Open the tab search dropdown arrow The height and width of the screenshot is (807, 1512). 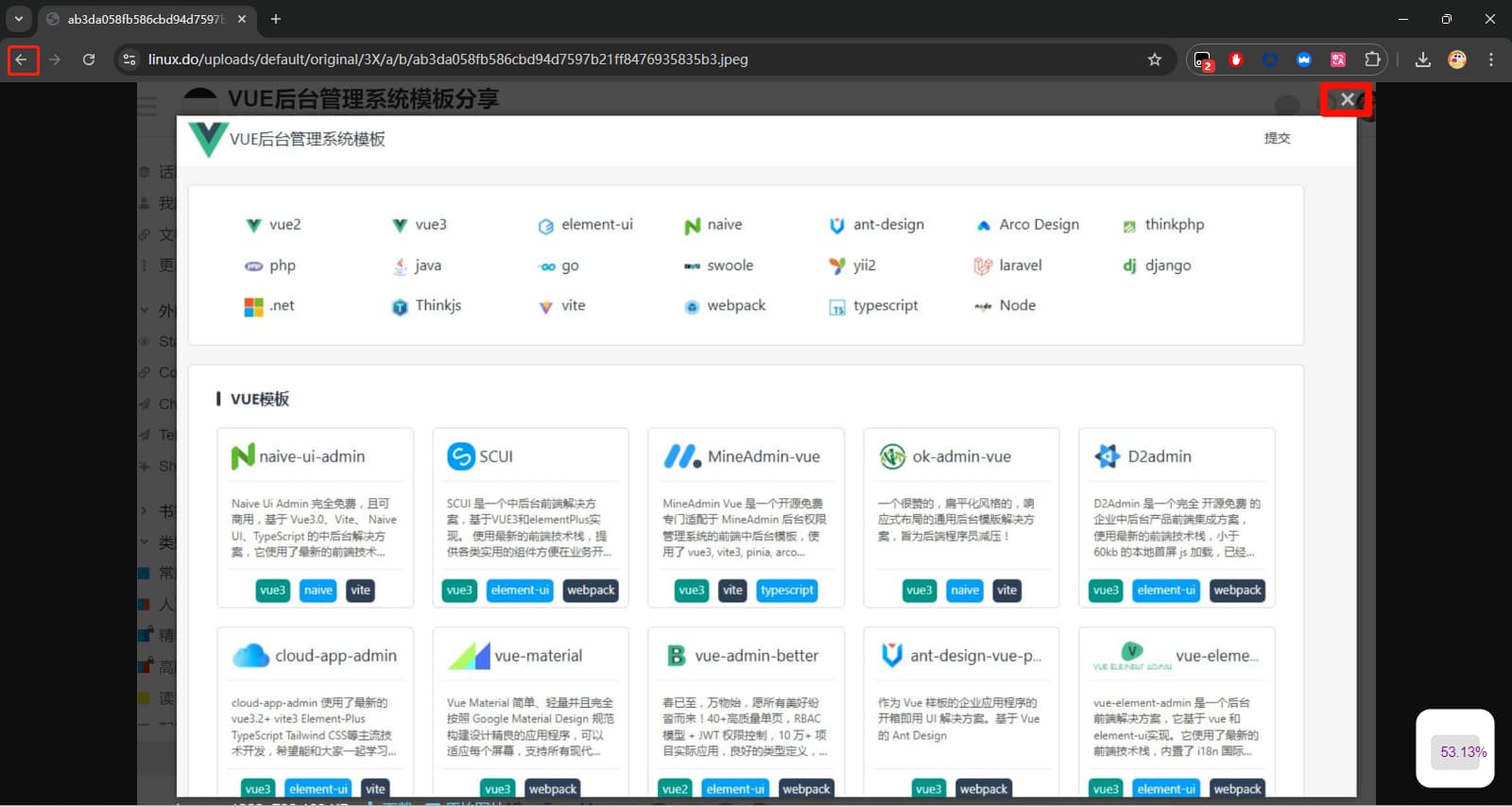coord(18,19)
